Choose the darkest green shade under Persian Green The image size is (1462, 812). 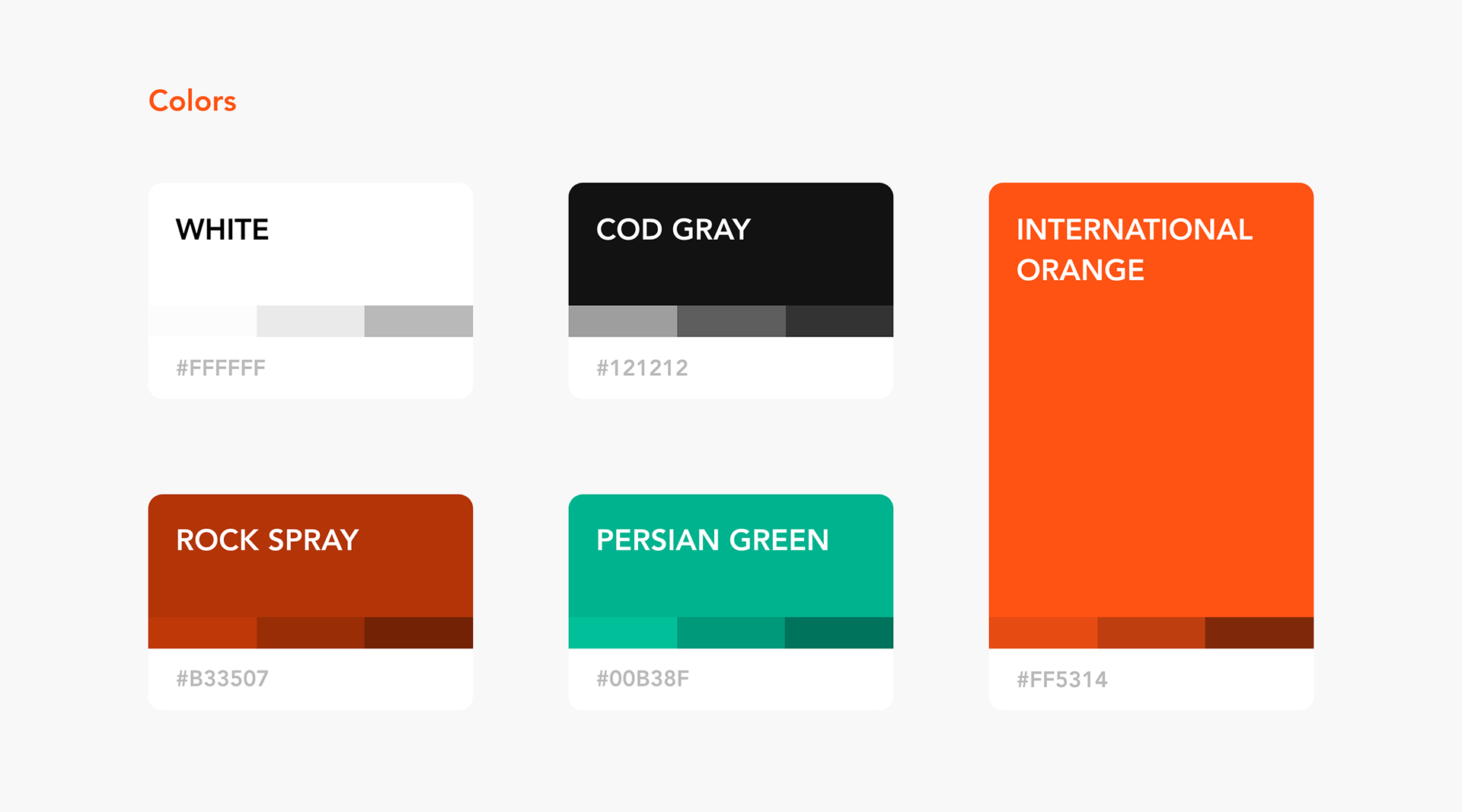point(839,632)
